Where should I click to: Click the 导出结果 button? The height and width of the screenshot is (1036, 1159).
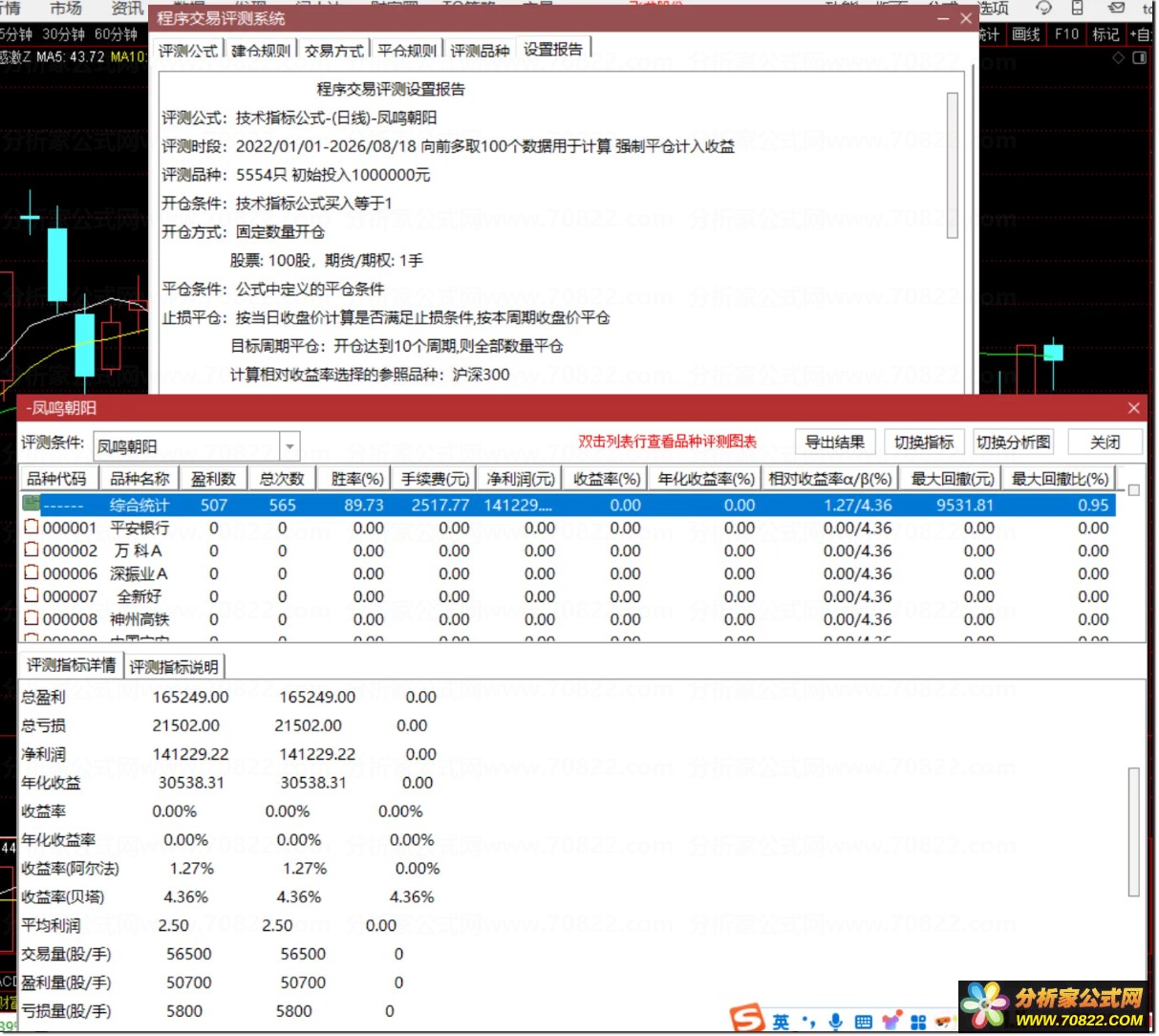tap(834, 442)
